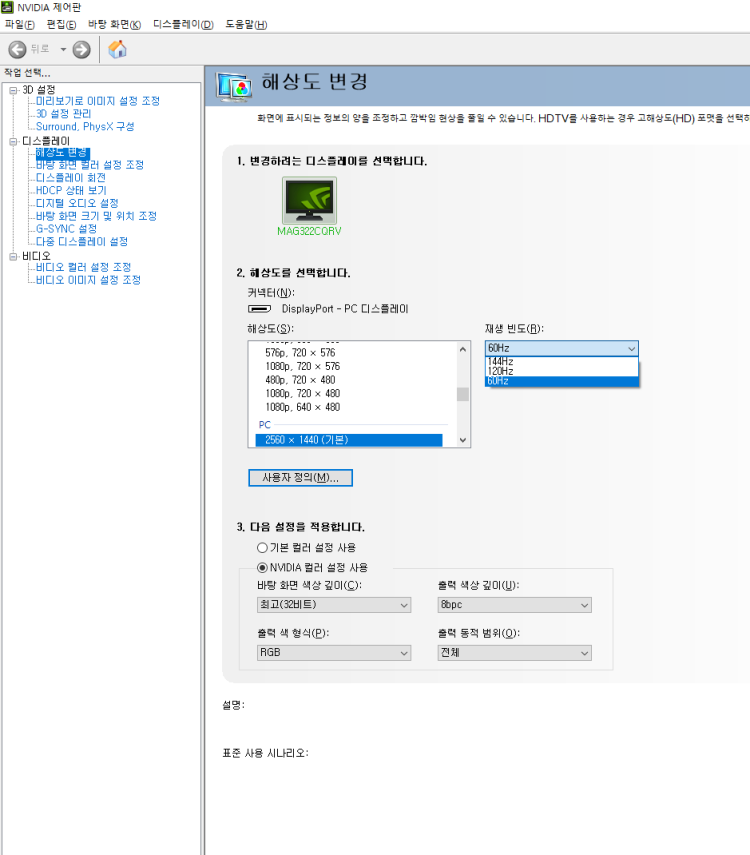Click the 사용자 정의(M)... button
The image size is (750, 855).
301,478
